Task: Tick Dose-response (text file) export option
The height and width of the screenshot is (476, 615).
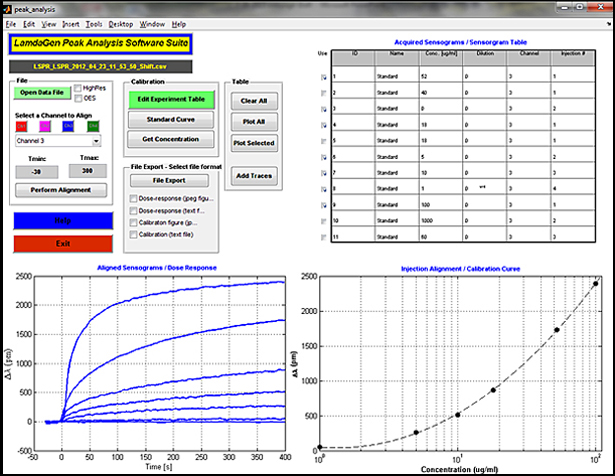Action: (133, 211)
